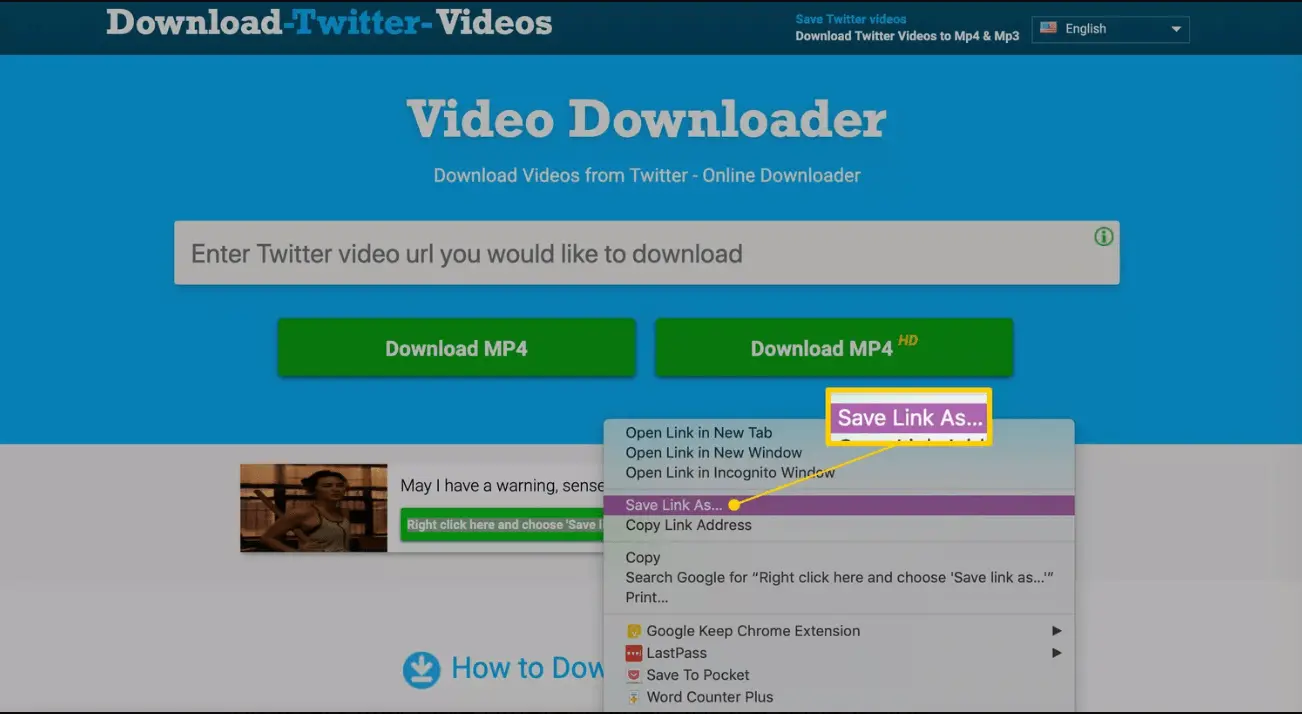Expand the Google Keep Chrome Extension submenu arrow
The width and height of the screenshot is (1302, 714).
[1056, 631]
